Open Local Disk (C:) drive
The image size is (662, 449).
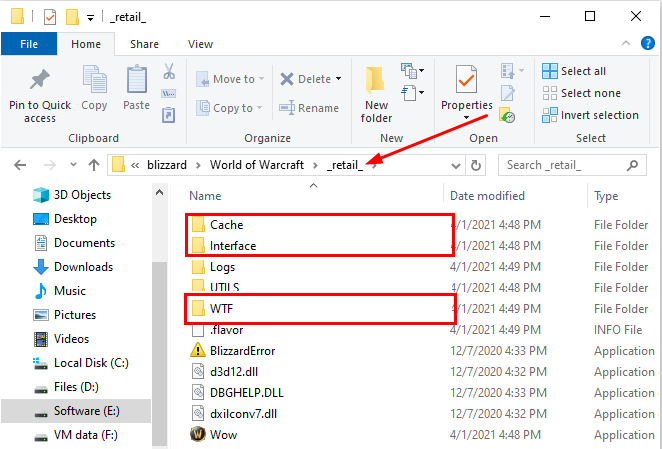pyautogui.click(x=81, y=363)
